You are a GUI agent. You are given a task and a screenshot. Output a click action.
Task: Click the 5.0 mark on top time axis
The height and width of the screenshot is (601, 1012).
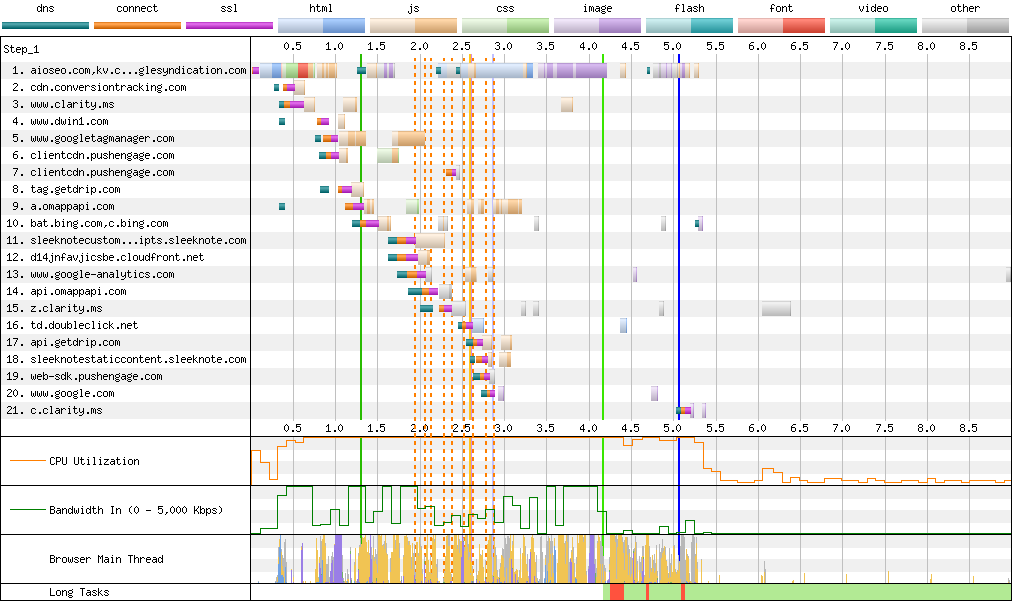672,47
